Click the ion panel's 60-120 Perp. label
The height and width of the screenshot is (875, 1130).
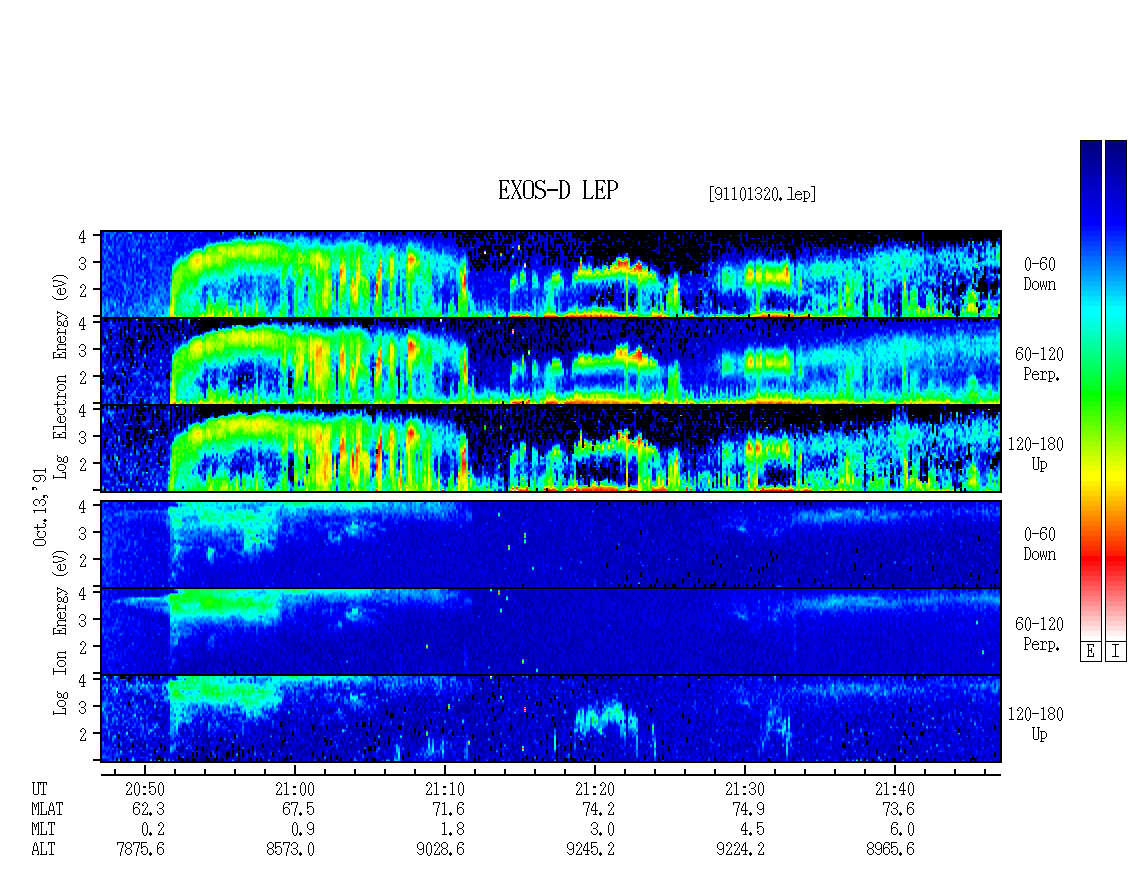[x=1039, y=634]
